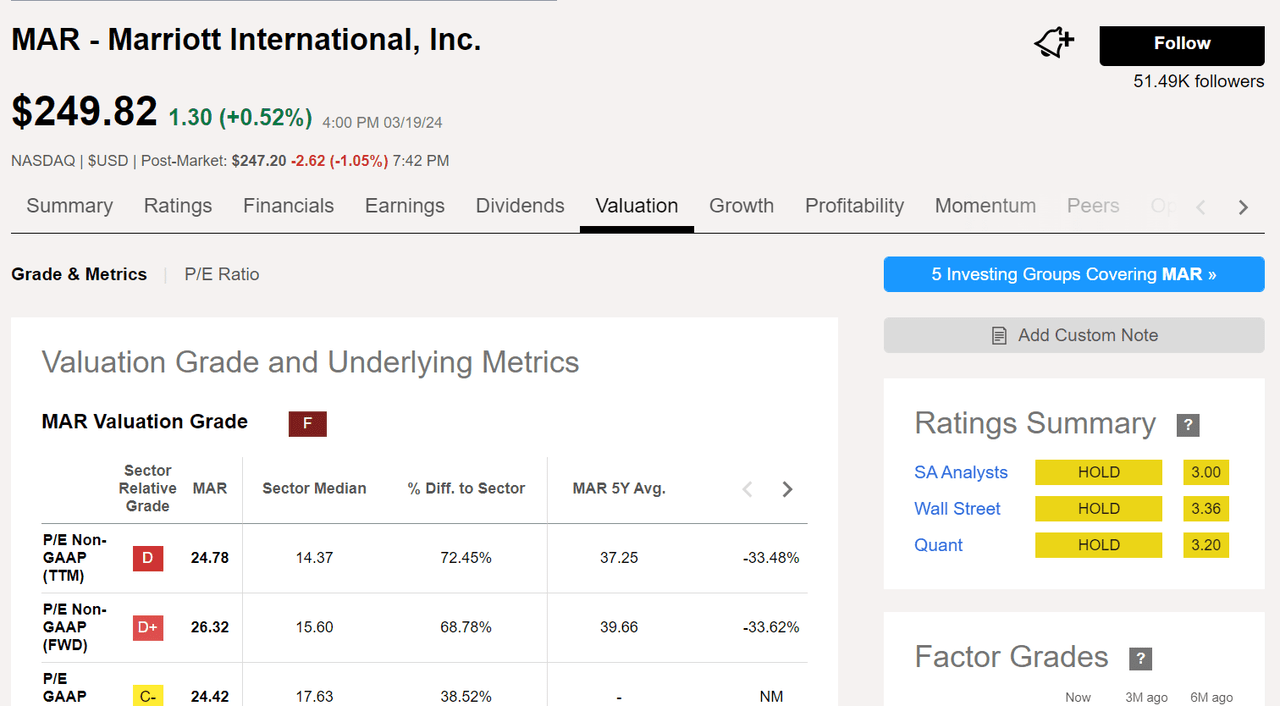Click the MAR Valuation Grade label

point(145,422)
